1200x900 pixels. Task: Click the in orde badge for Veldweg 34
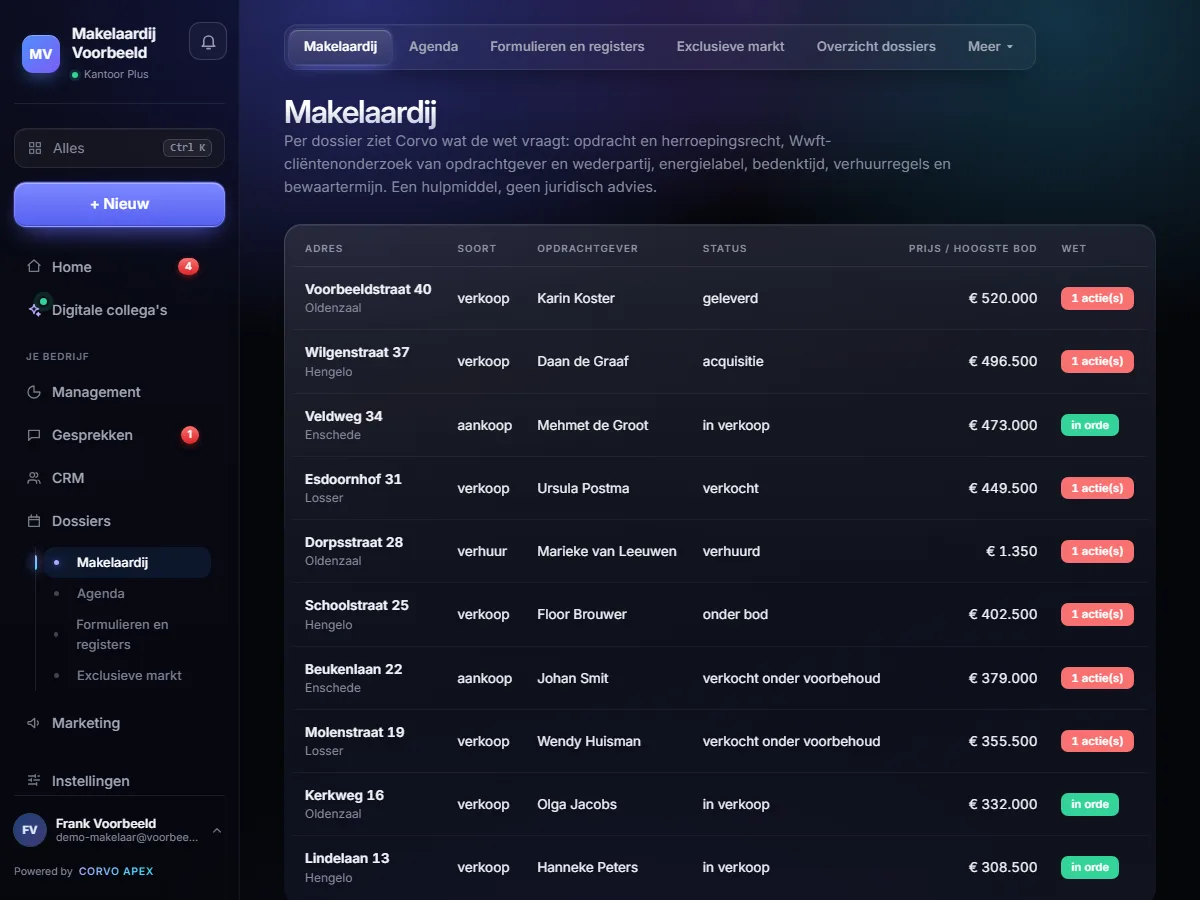[1090, 425]
